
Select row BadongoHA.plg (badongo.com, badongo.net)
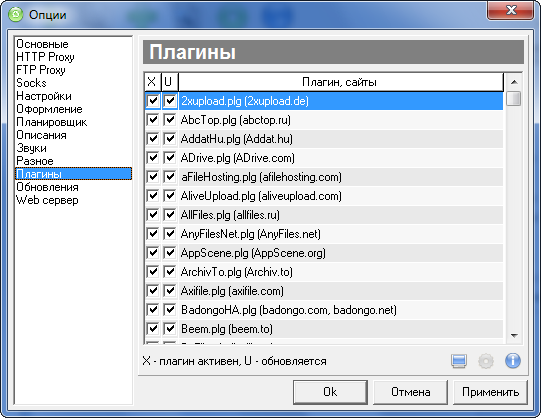341,310
